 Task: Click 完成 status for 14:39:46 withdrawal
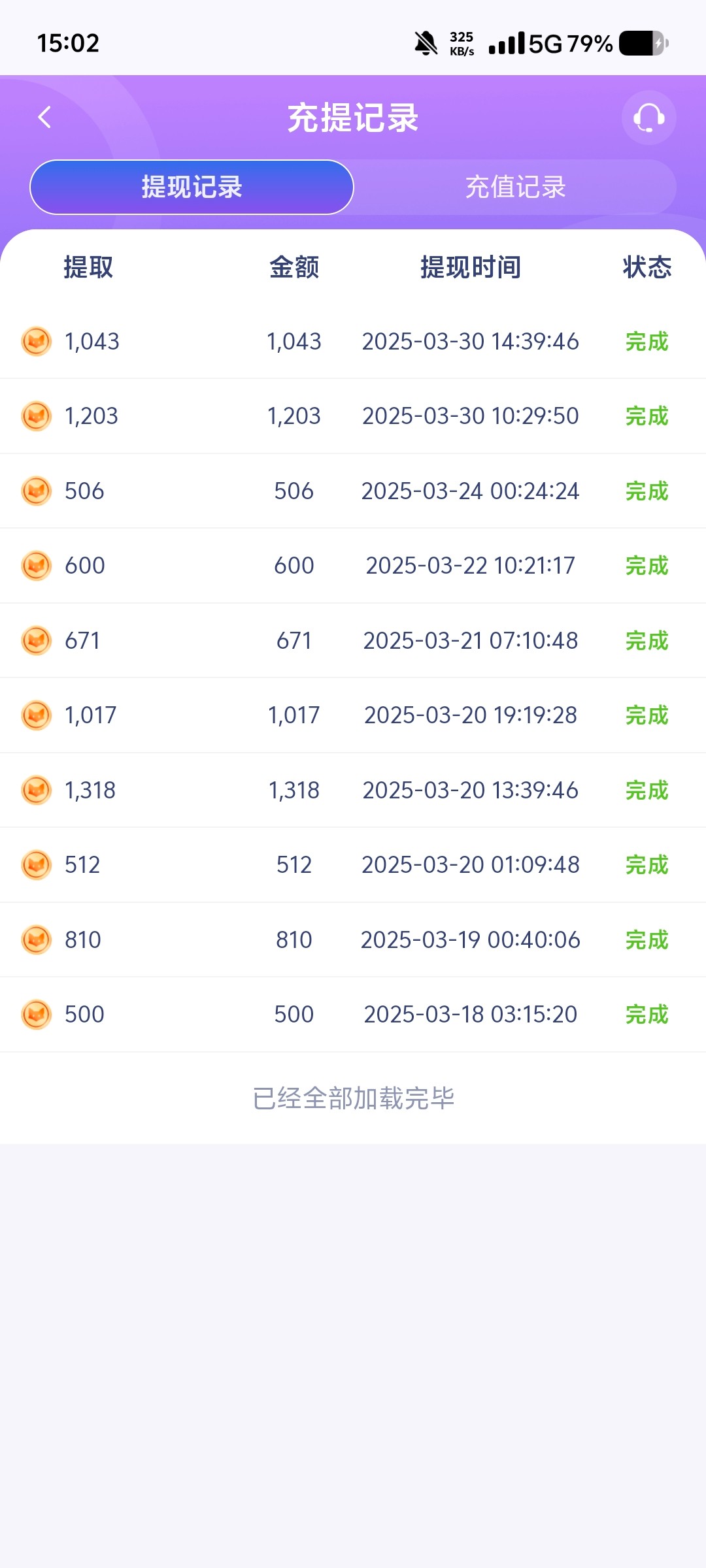click(x=647, y=342)
